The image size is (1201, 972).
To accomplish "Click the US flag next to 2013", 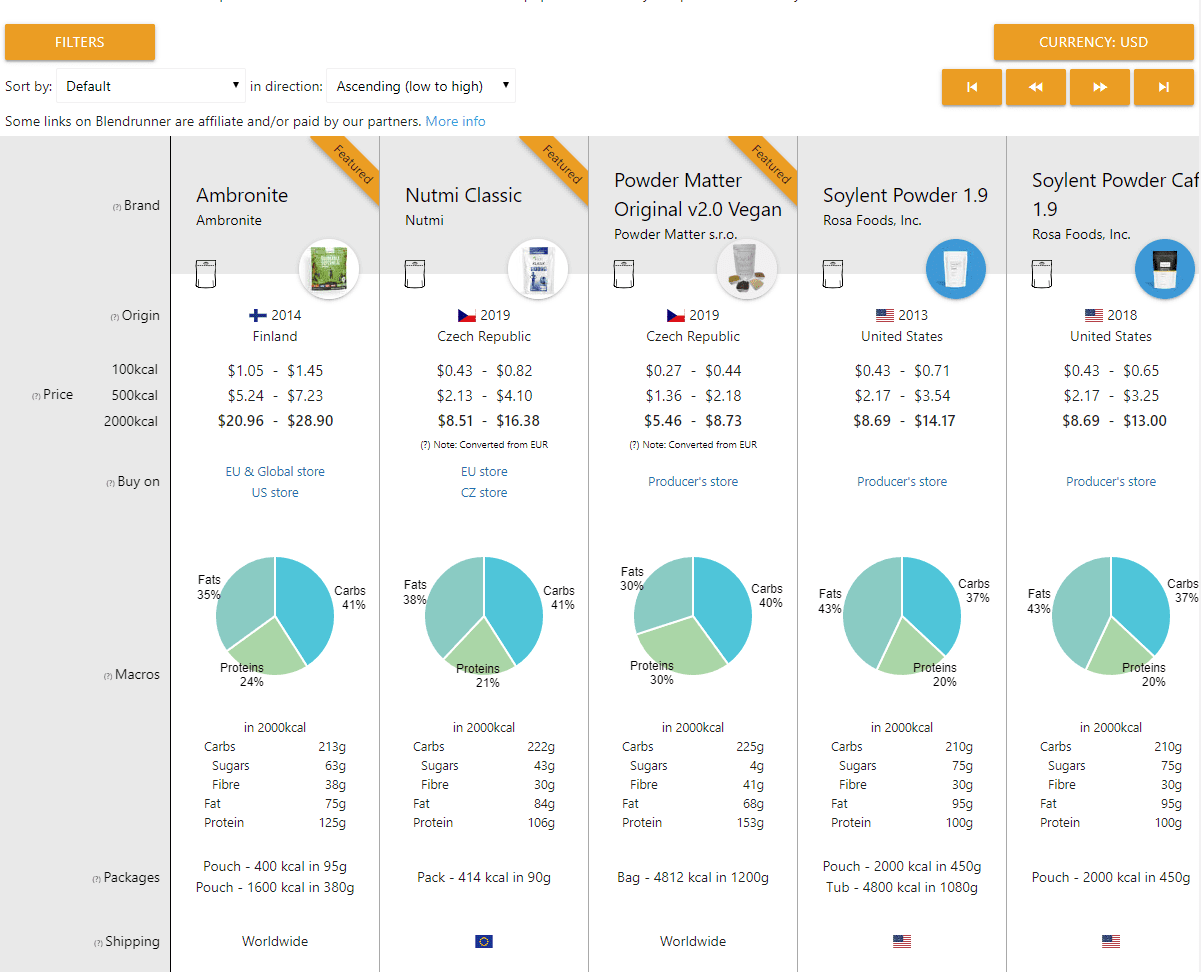I will 884,315.
